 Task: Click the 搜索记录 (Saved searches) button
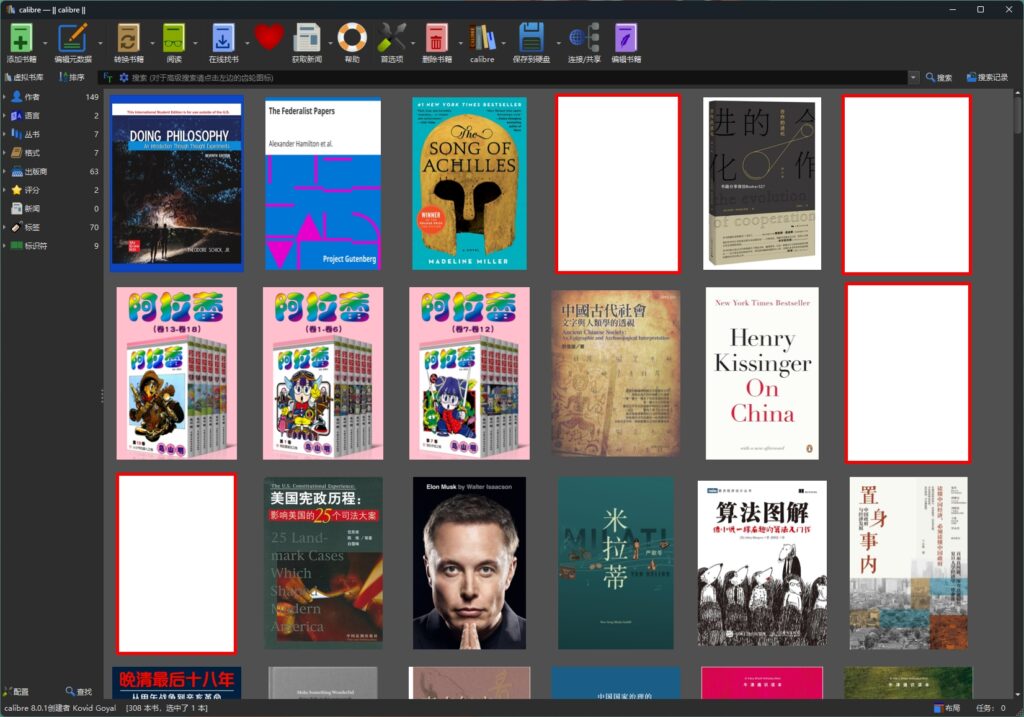tap(987, 77)
